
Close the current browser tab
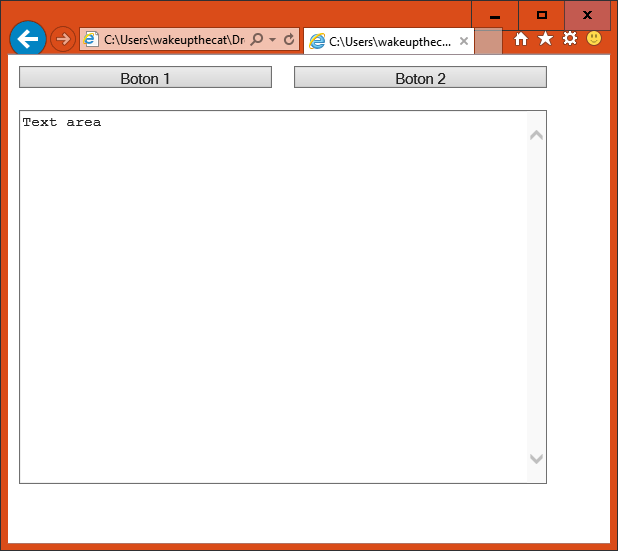[x=464, y=41]
